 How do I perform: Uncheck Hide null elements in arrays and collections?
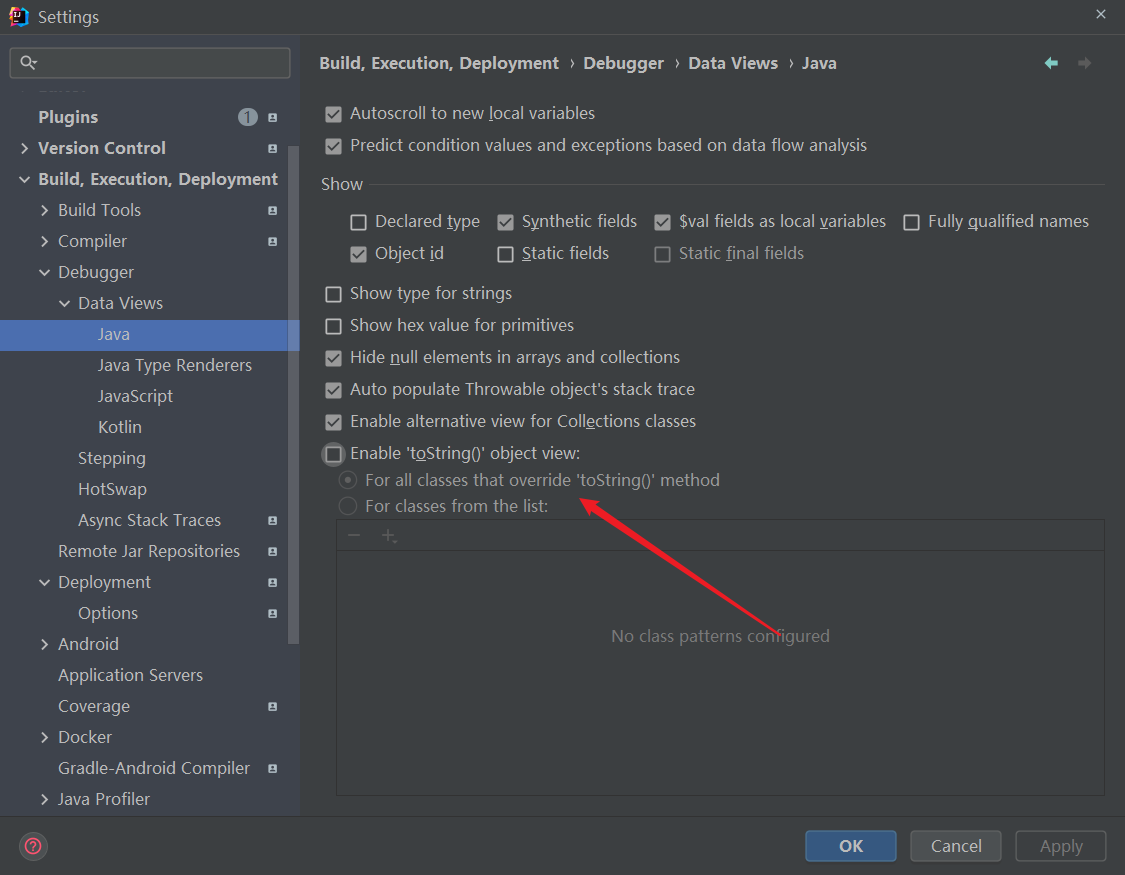point(333,357)
